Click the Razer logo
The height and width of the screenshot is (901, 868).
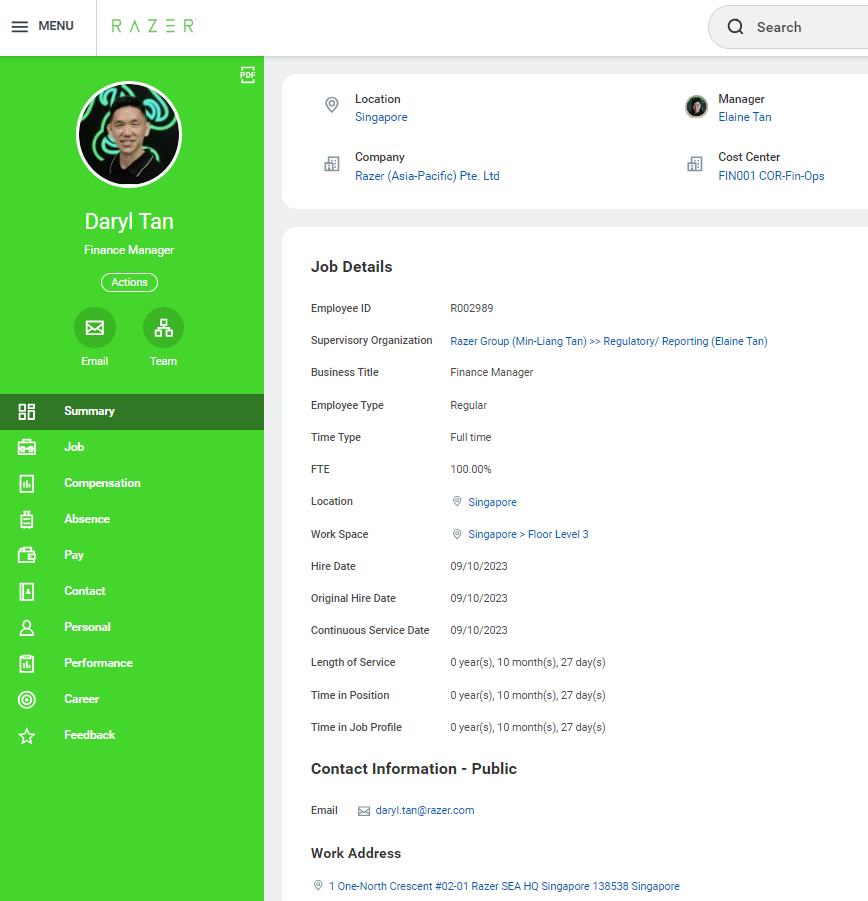pos(154,26)
